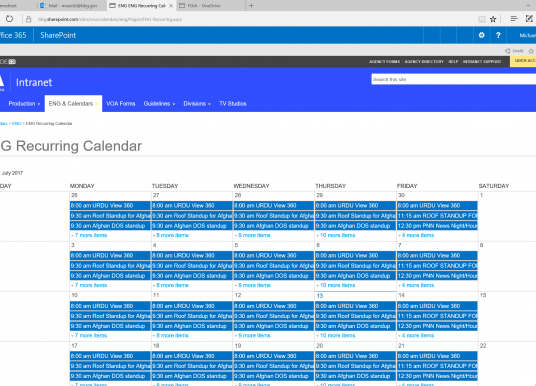Open 9:30 am Roof Standup on Thursday 20
Screen dimensions: 536x386
click(355, 366)
